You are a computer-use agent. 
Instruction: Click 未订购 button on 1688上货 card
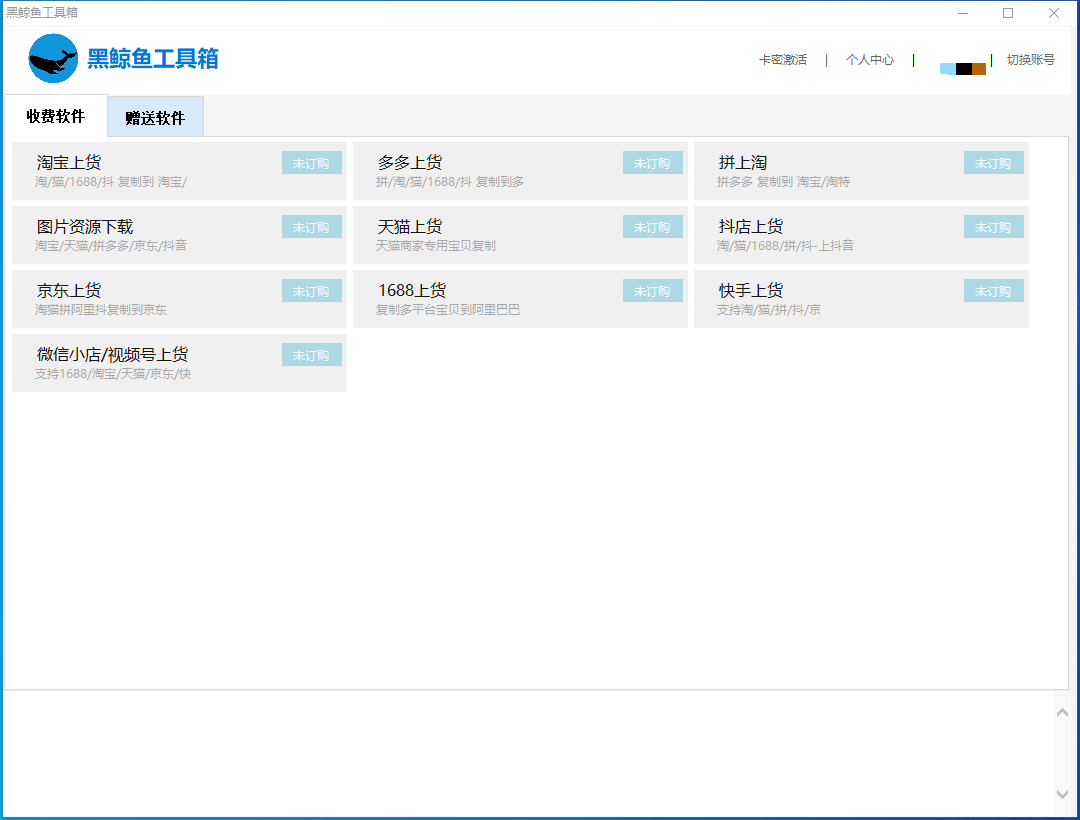(652, 290)
